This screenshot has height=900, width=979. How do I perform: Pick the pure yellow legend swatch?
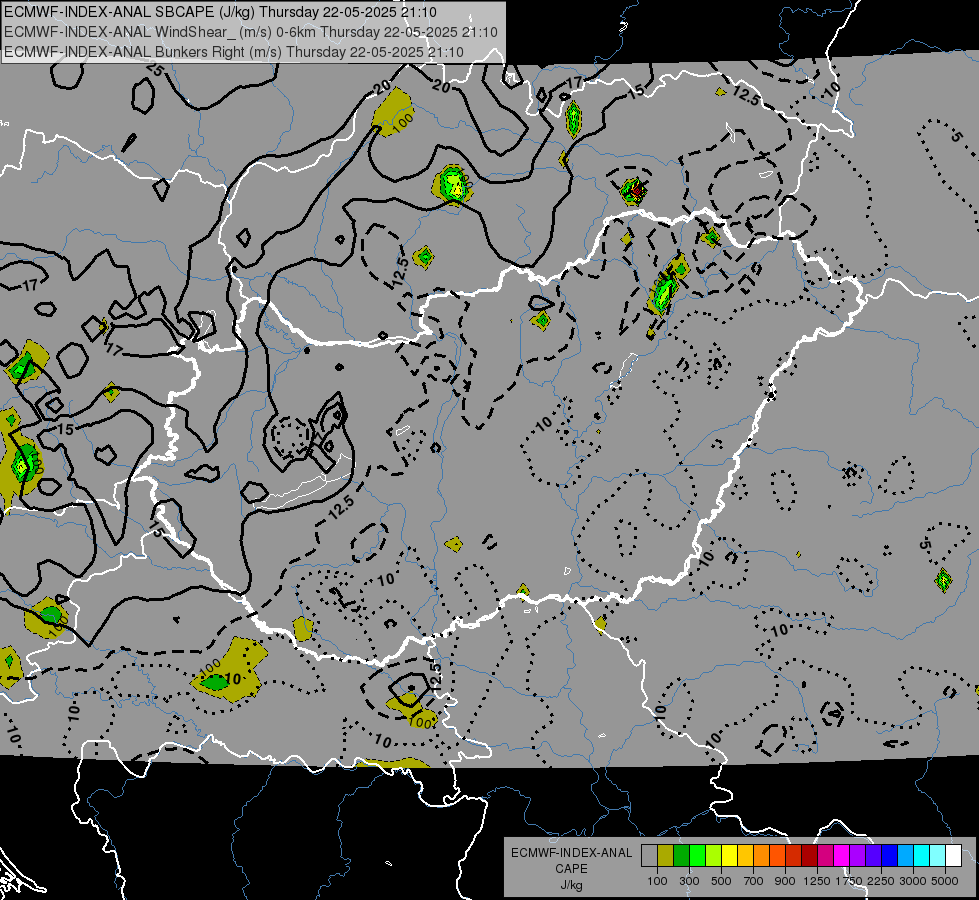729,856
